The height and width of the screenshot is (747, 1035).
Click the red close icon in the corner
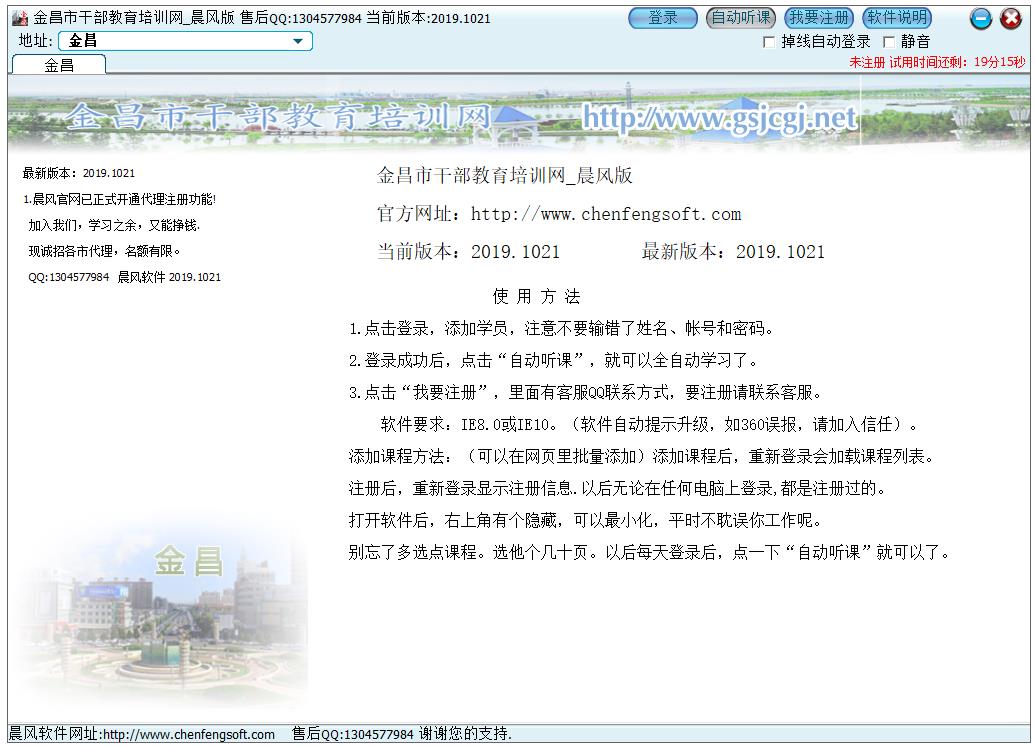[x=1010, y=18]
